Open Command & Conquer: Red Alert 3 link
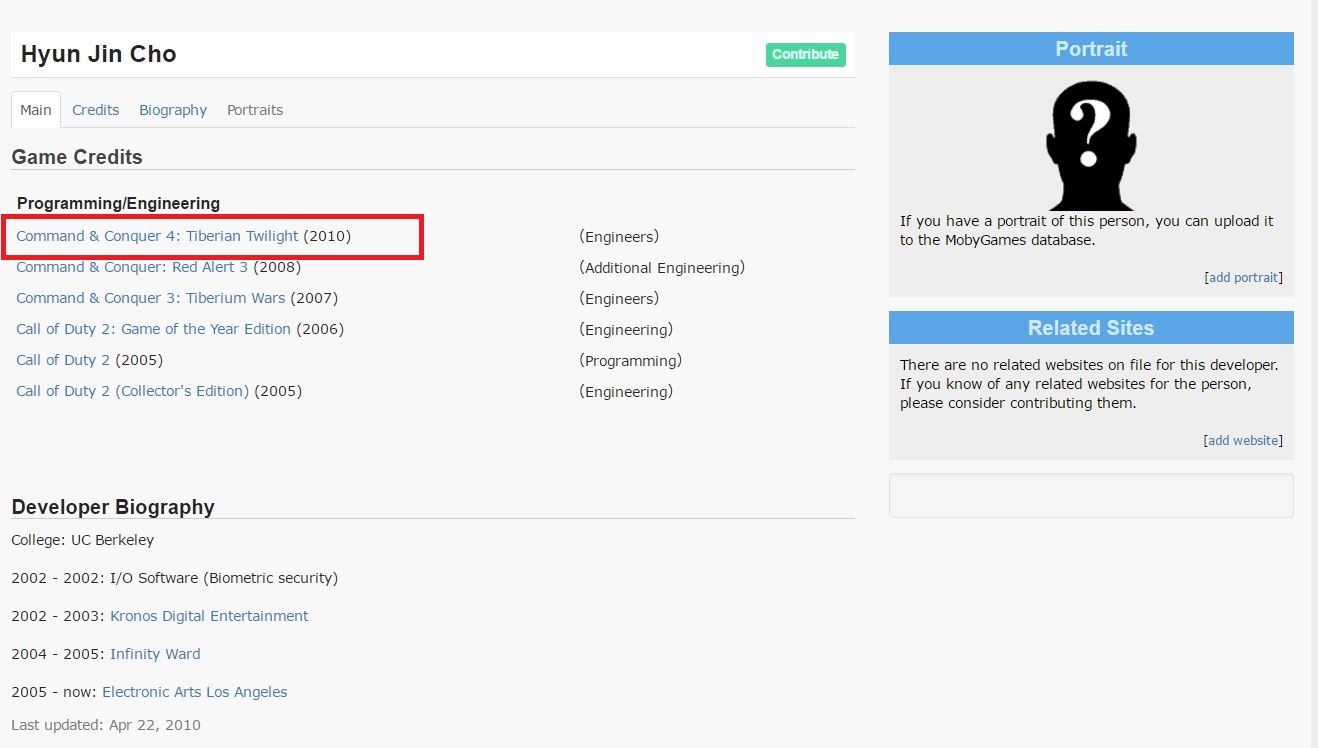The height and width of the screenshot is (748, 1318). [132, 267]
